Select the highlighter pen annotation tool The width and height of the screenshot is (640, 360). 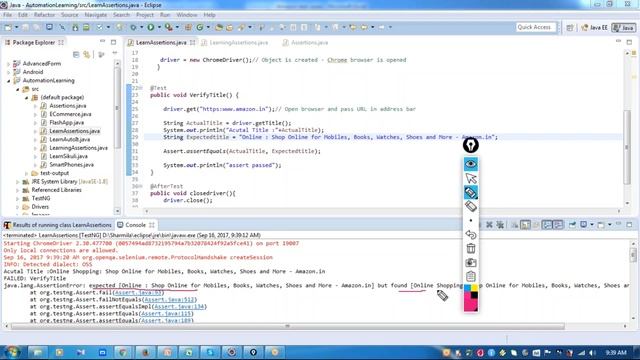471,192
